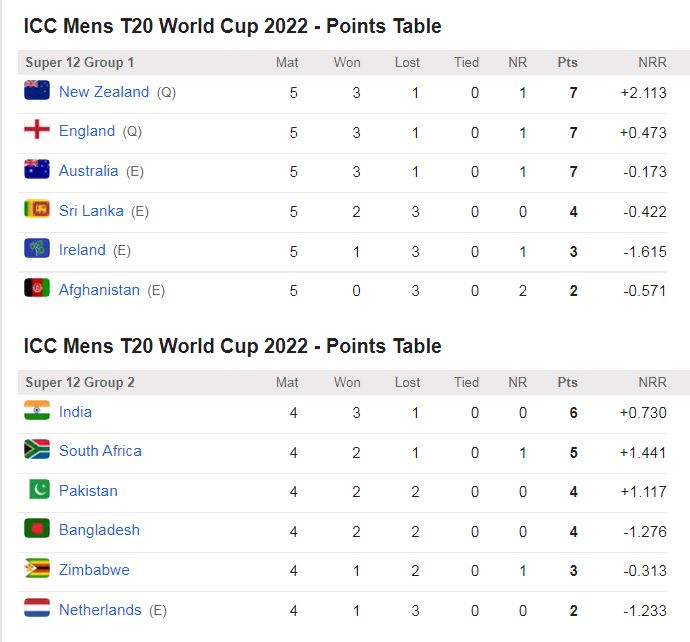Click the Australia flag icon

tap(37, 170)
